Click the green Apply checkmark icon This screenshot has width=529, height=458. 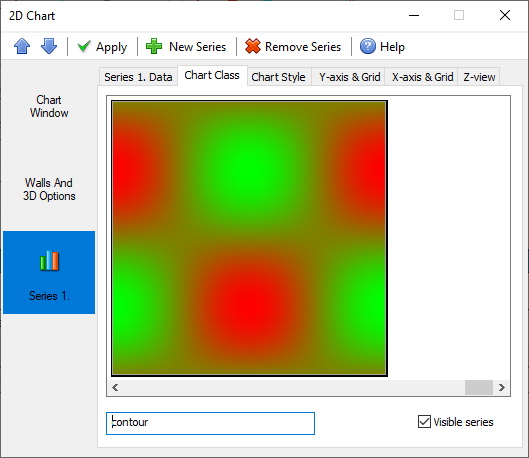click(x=84, y=46)
